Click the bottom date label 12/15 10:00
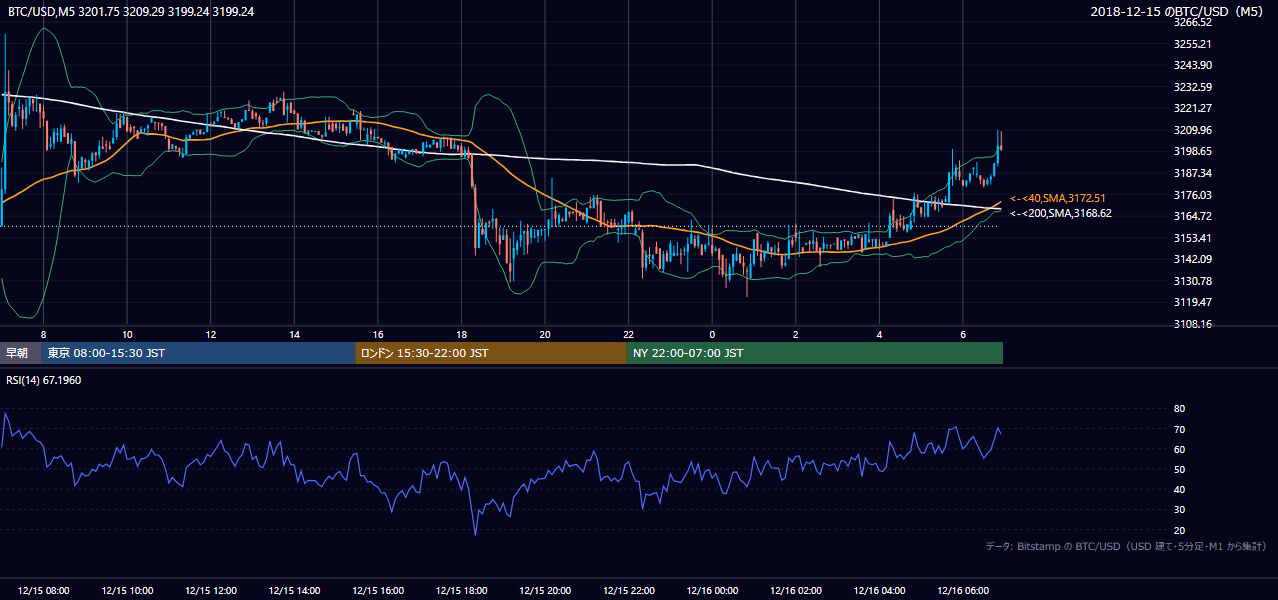Viewport: 1278px width, 600px height. 126,591
